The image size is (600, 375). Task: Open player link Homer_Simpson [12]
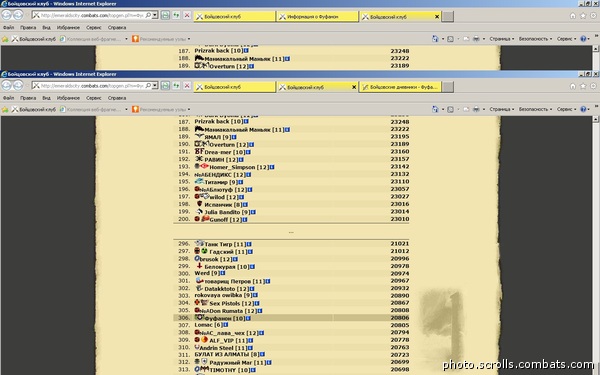click(x=239, y=167)
